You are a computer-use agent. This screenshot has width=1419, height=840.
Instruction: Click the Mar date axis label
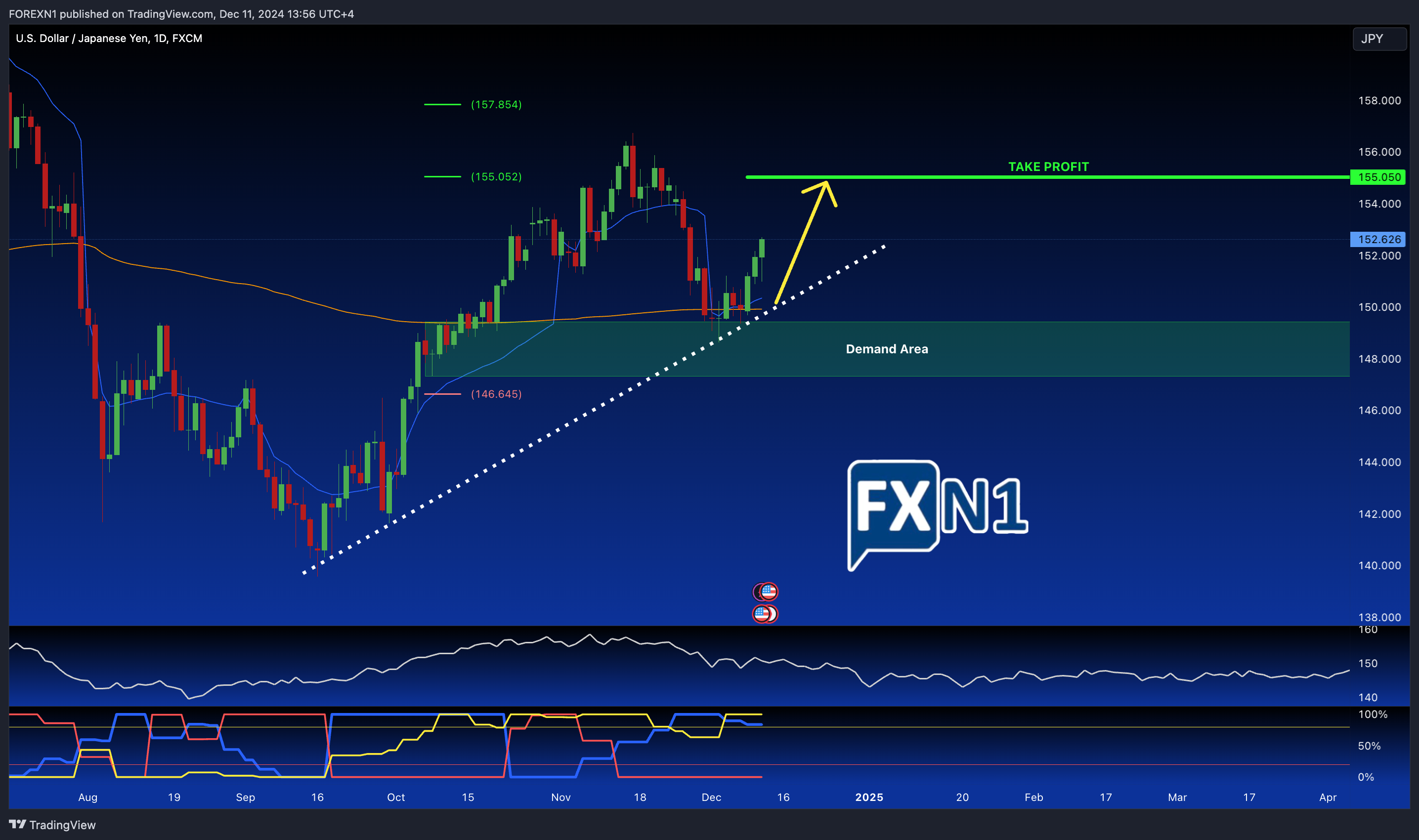1177,797
